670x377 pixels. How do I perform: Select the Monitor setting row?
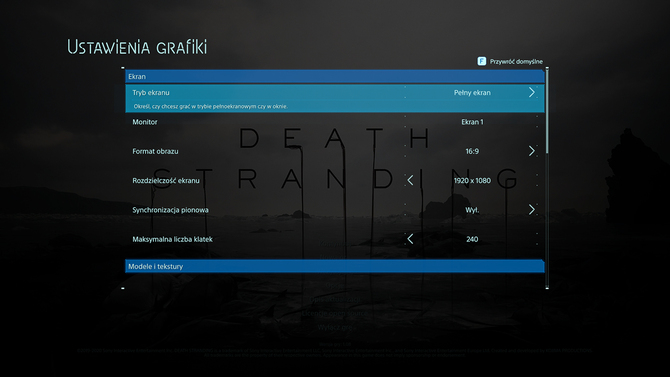tap(335, 122)
